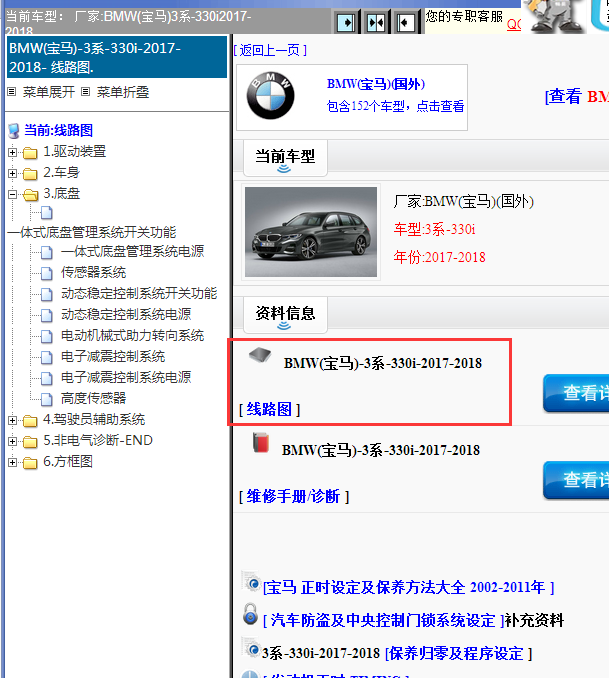The image size is (609, 678).
Task: Open 电动机械式助力转向系统 tree item
Action: coord(132,336)
